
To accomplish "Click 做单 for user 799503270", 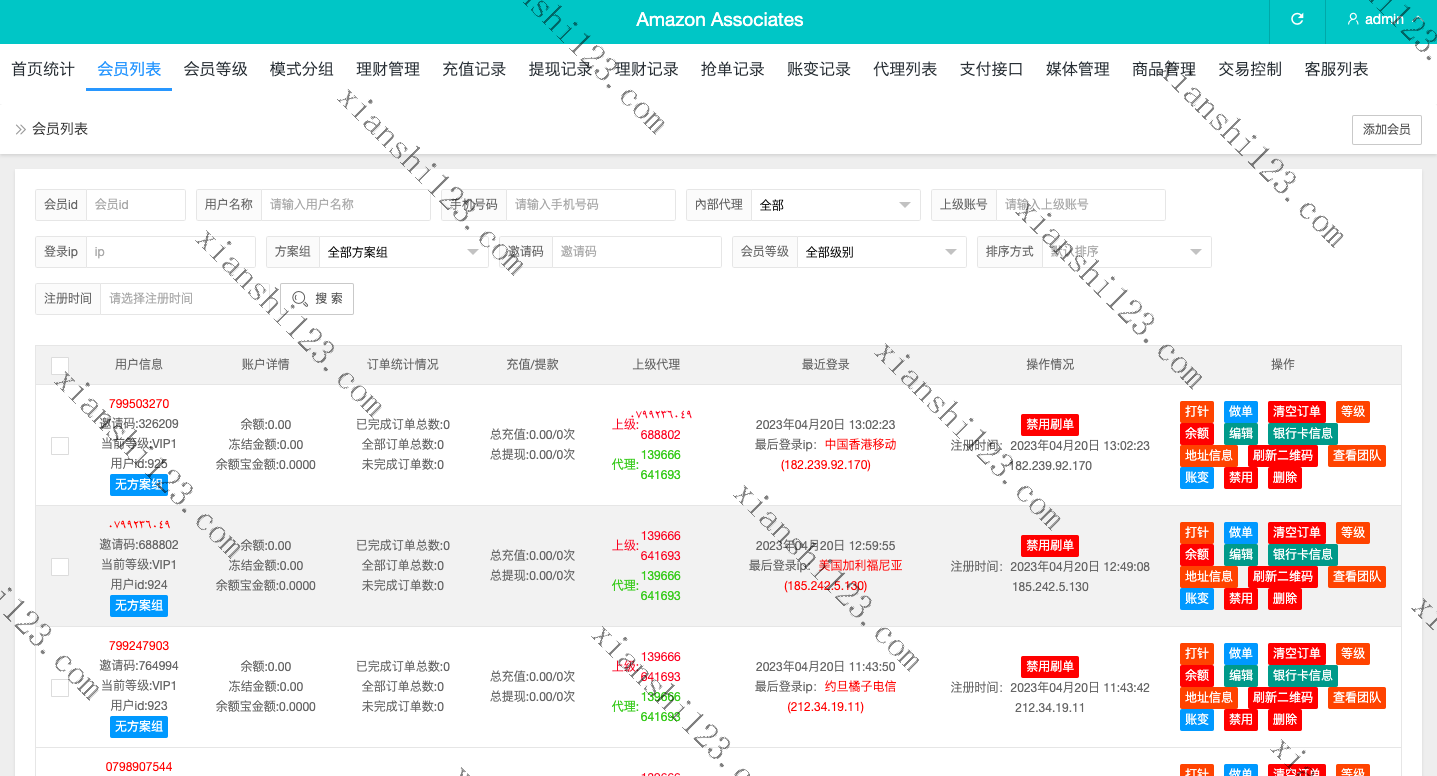I will (1241, 412).
